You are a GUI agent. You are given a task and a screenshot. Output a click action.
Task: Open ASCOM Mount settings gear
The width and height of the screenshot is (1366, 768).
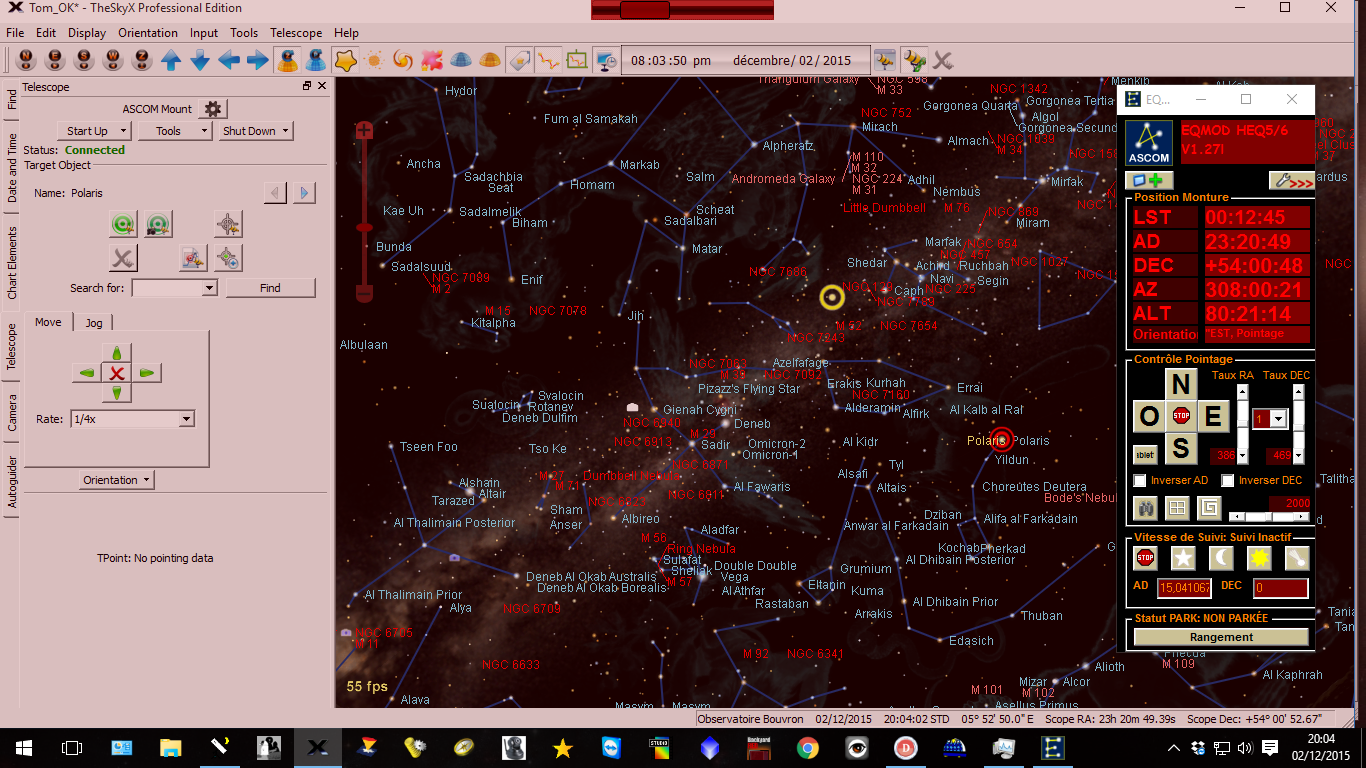213,109
